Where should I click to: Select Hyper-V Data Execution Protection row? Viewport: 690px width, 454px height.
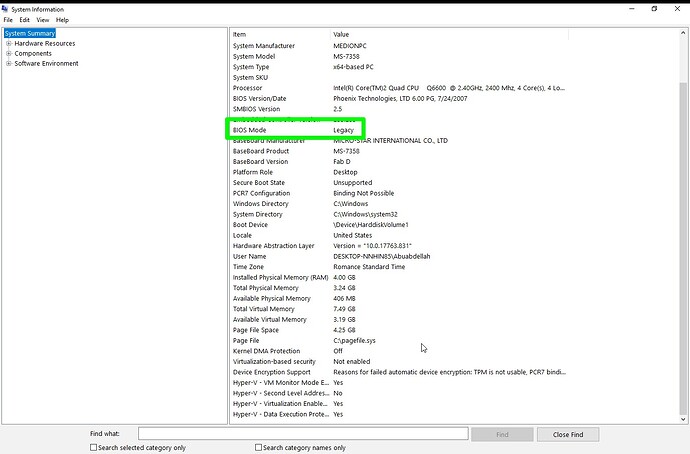coord(400,414)
